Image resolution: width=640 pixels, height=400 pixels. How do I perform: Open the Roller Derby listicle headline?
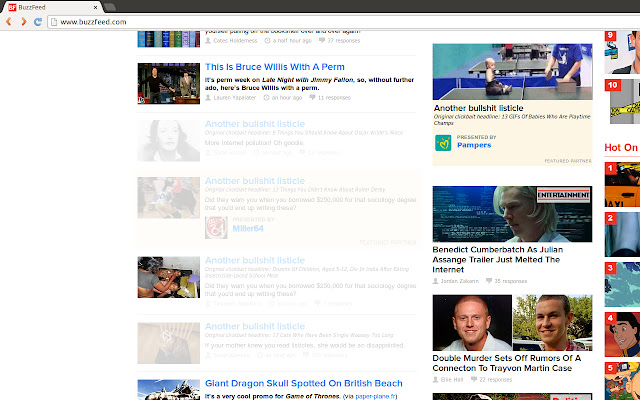255,181
